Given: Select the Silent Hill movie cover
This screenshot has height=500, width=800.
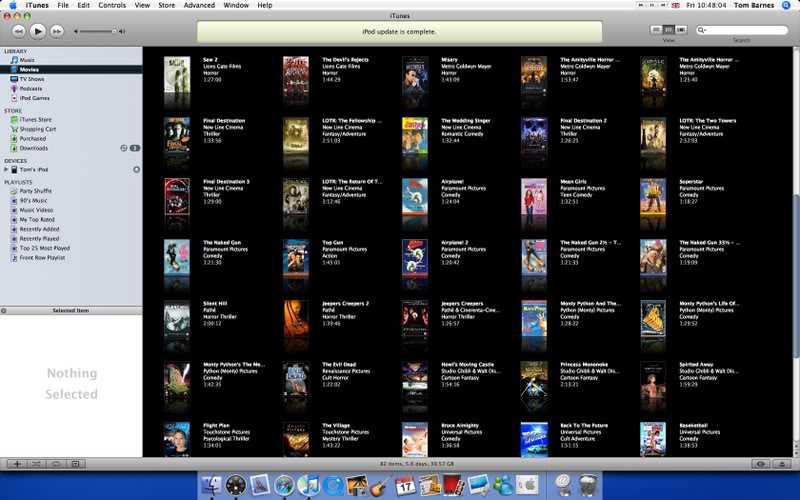Looking at the screenshot, I should pyautogui.click(x=177, y=318).
